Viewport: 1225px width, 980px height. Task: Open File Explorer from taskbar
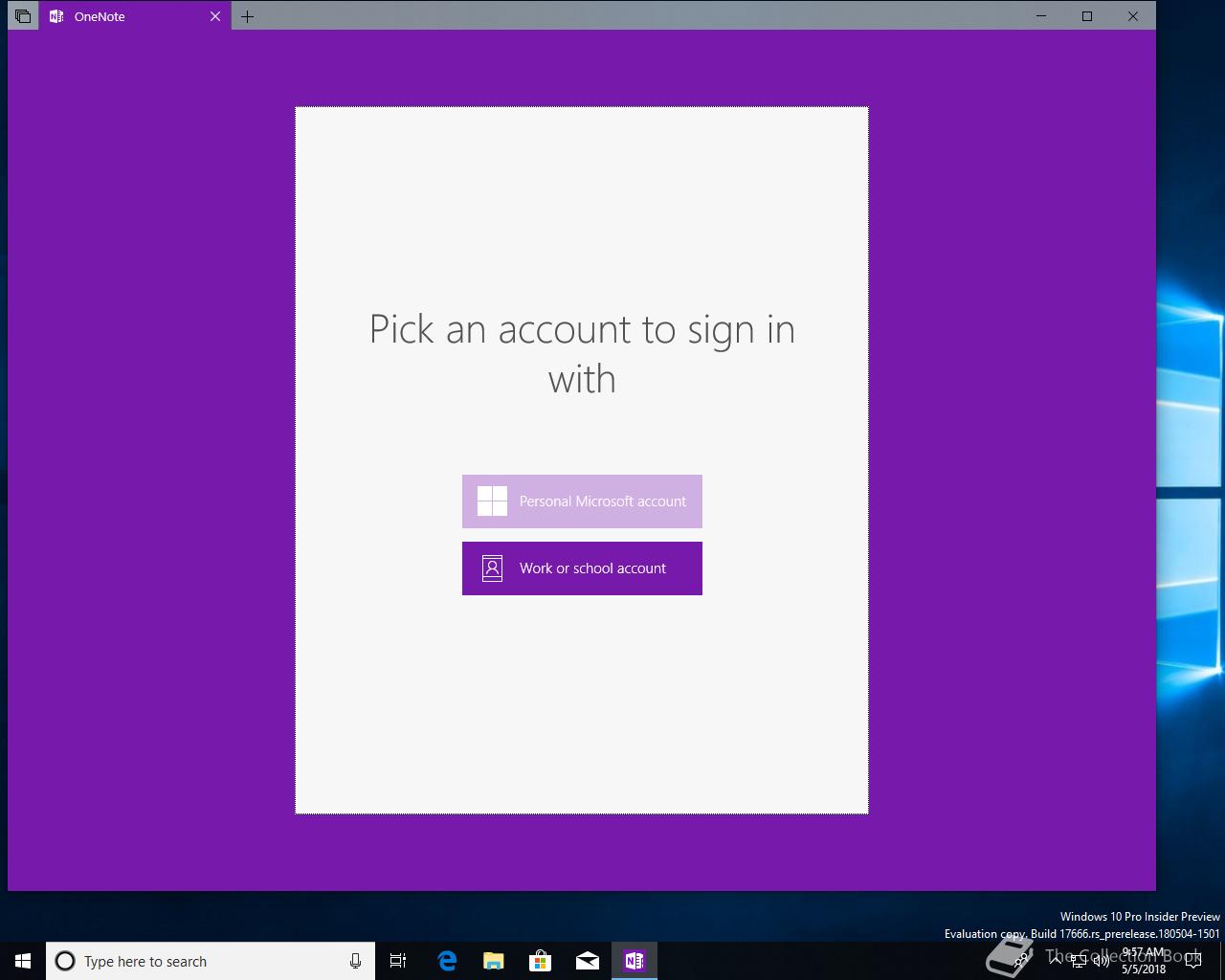[x=494, y=961]
